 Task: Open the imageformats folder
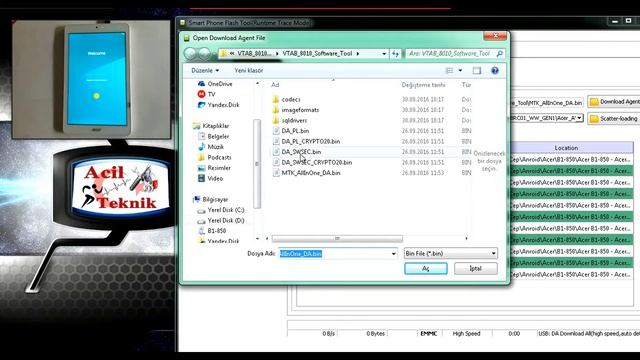coord(300,110)
